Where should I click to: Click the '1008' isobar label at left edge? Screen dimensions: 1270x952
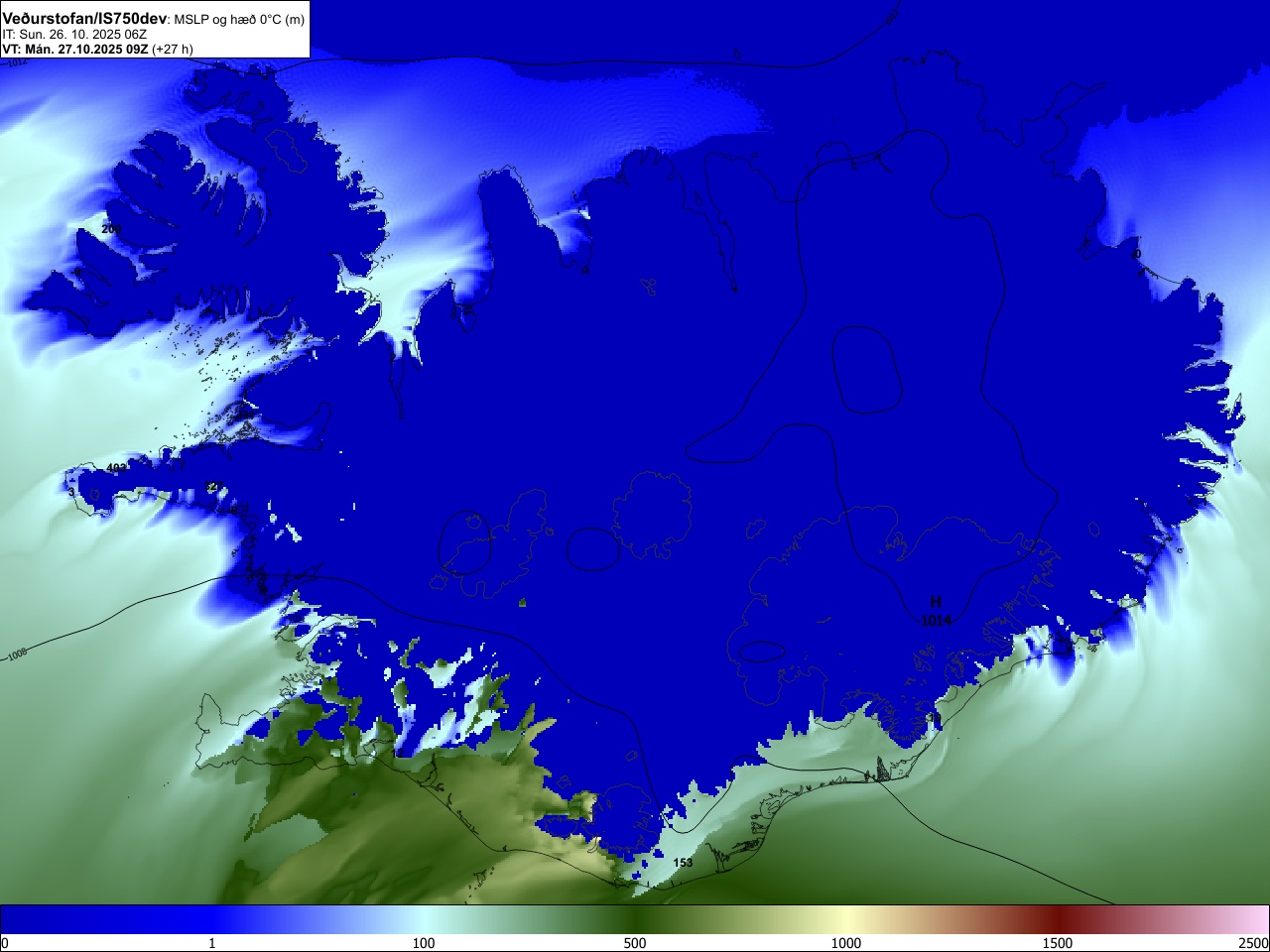18,655
